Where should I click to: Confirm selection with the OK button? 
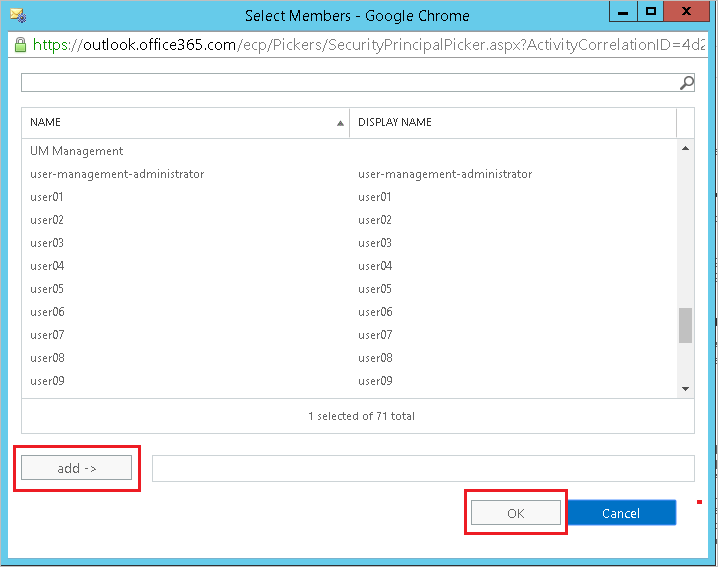click(515, 513)
